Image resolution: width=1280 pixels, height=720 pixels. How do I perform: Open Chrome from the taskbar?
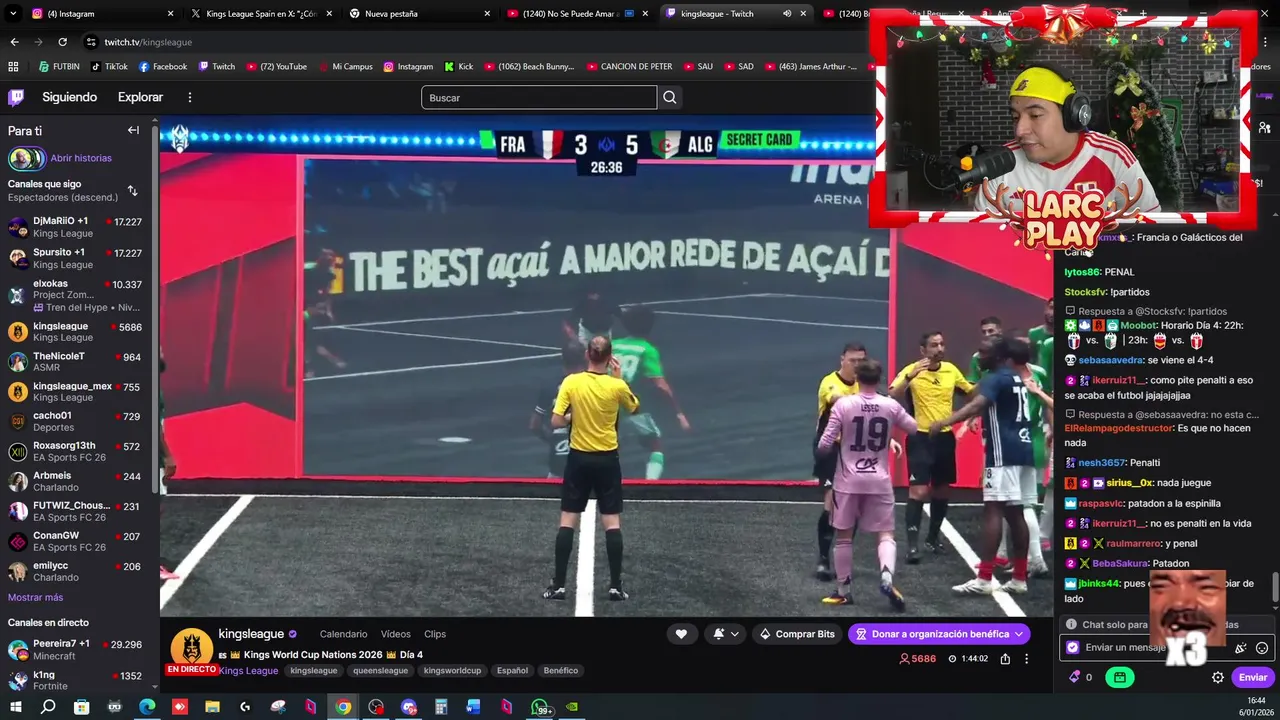tap(343, 707)
